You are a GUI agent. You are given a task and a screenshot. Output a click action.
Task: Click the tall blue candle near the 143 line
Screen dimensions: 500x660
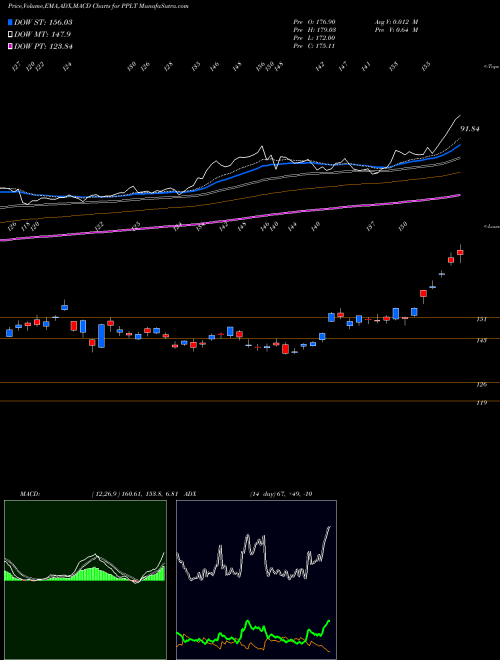pos(101,335)
